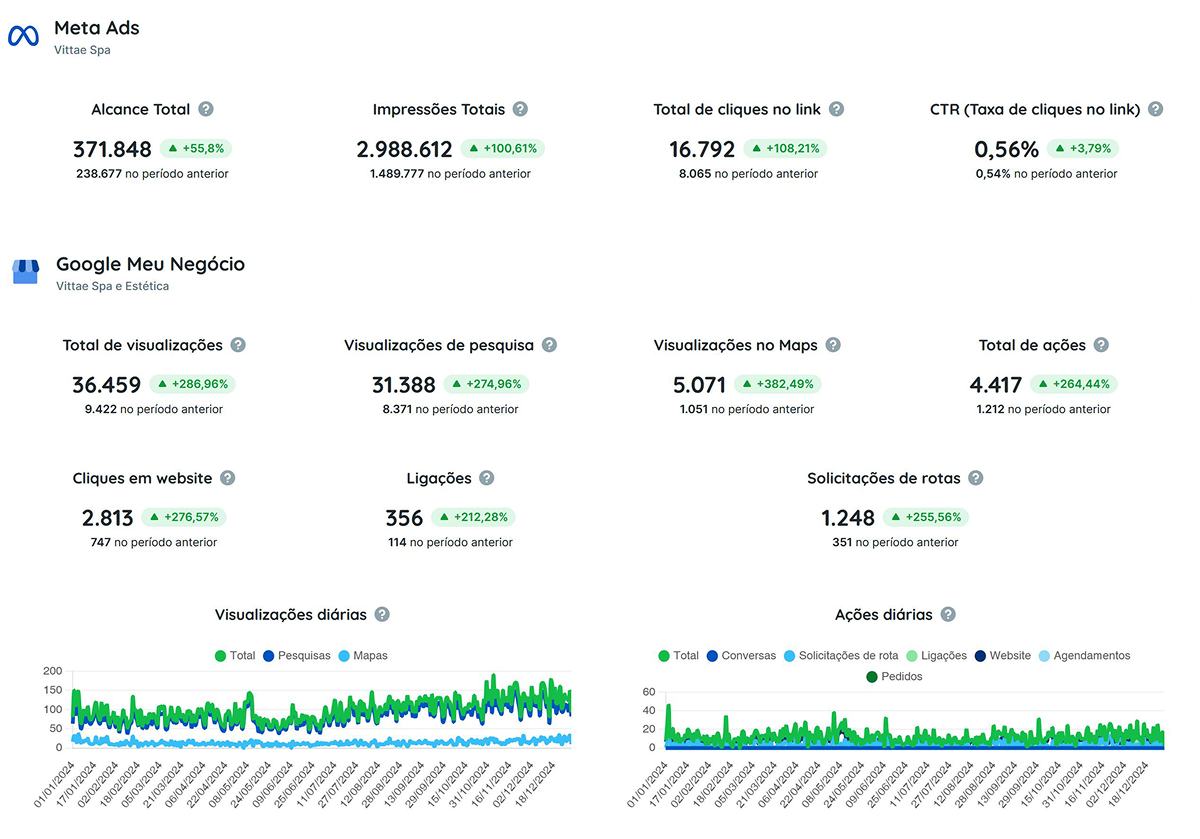Click the +264,44% total actions badge
The width and height of the screenshot is (1200, 839).
pyautogui.click(x=1074, y=383)
